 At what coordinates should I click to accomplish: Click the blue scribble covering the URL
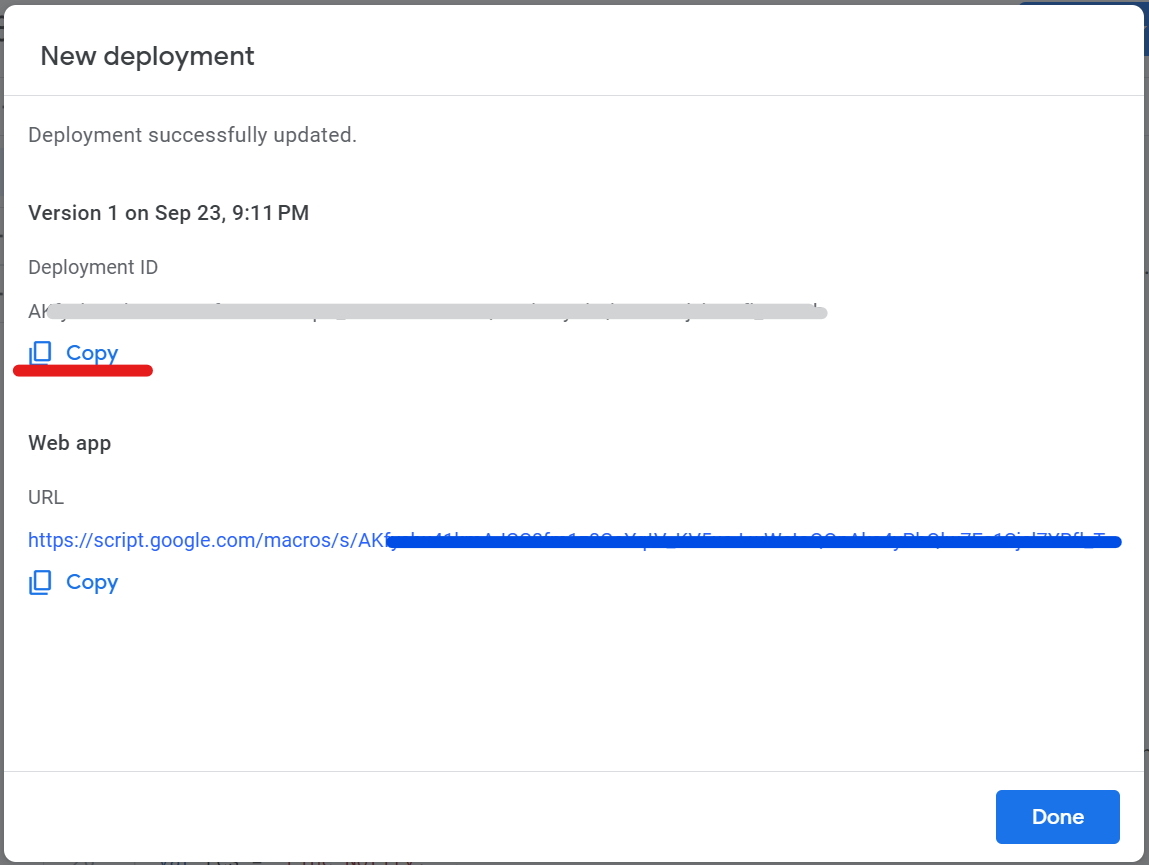click(x=753, y=542)
